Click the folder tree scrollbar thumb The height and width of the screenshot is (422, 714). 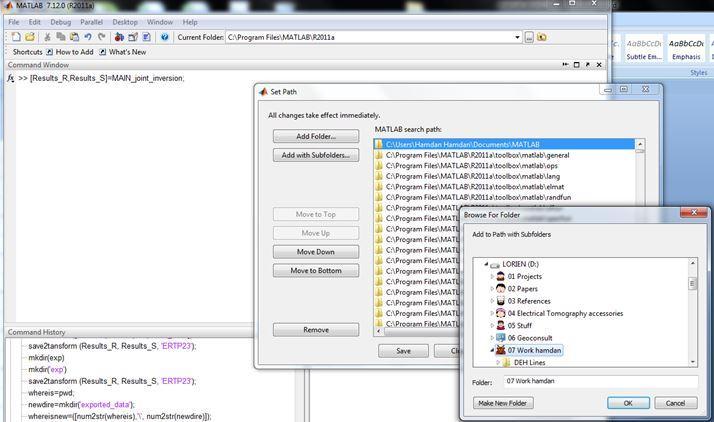[693, 284]
